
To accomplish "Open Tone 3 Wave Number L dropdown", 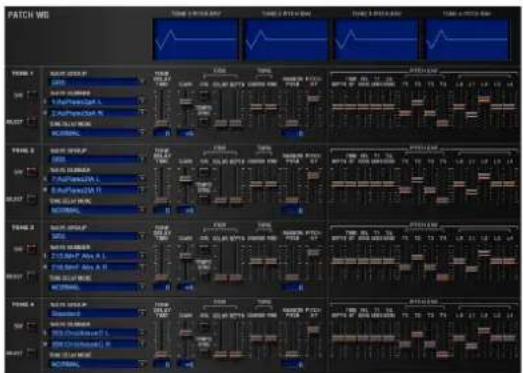I will 97,256.
